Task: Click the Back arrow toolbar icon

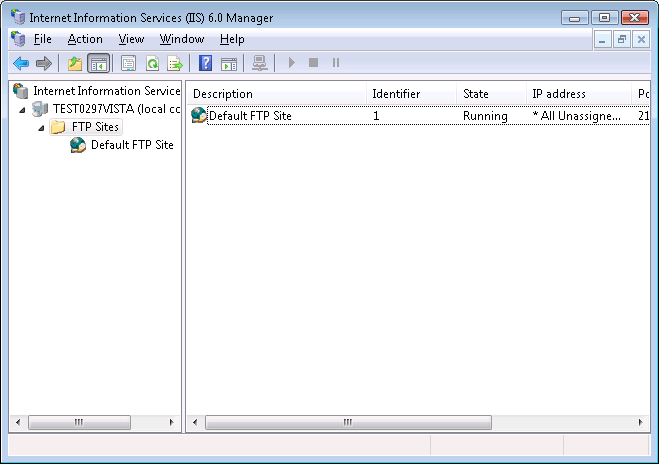Action: 21,63
